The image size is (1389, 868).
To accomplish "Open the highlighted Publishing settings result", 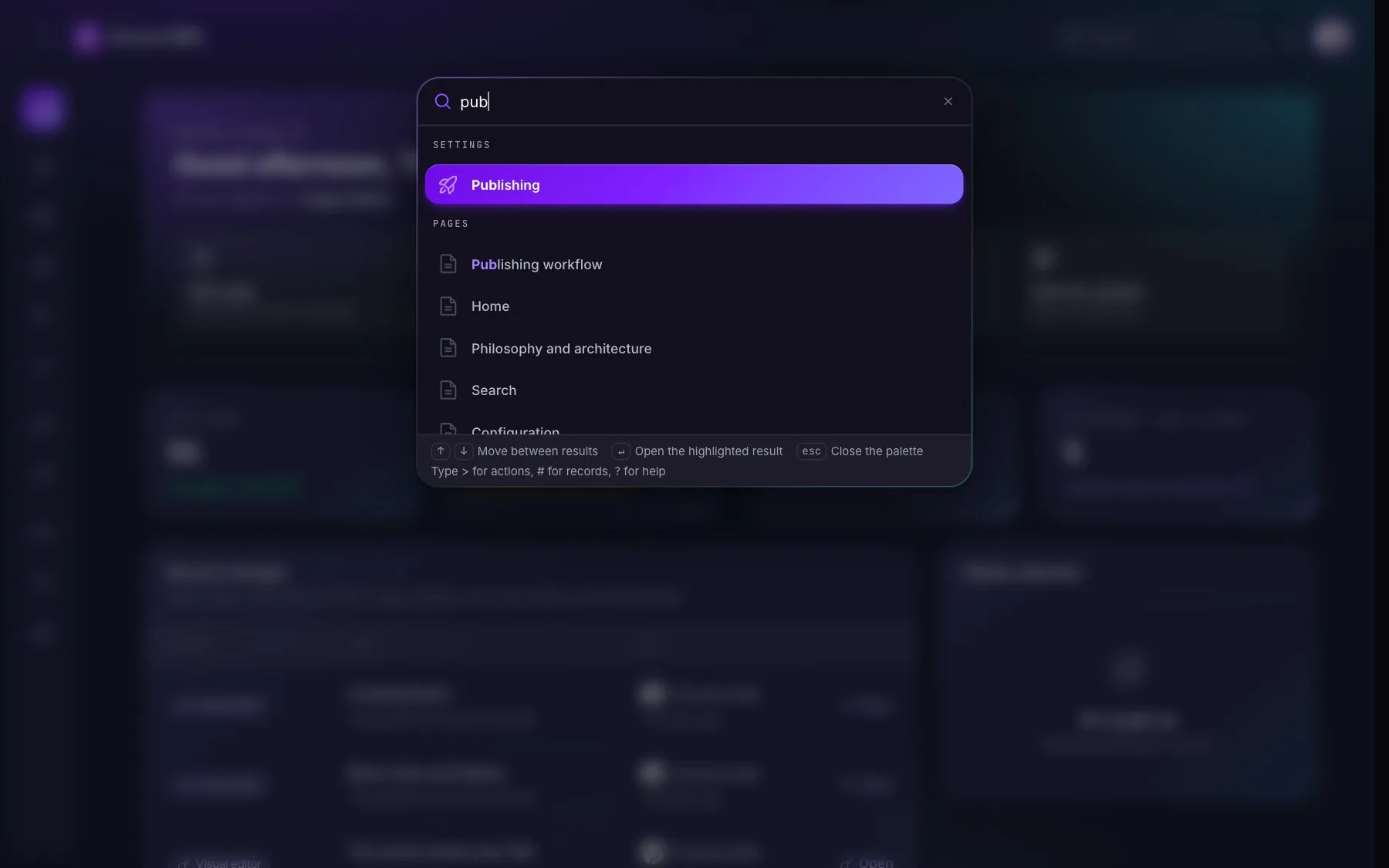I will pos(694,184).
